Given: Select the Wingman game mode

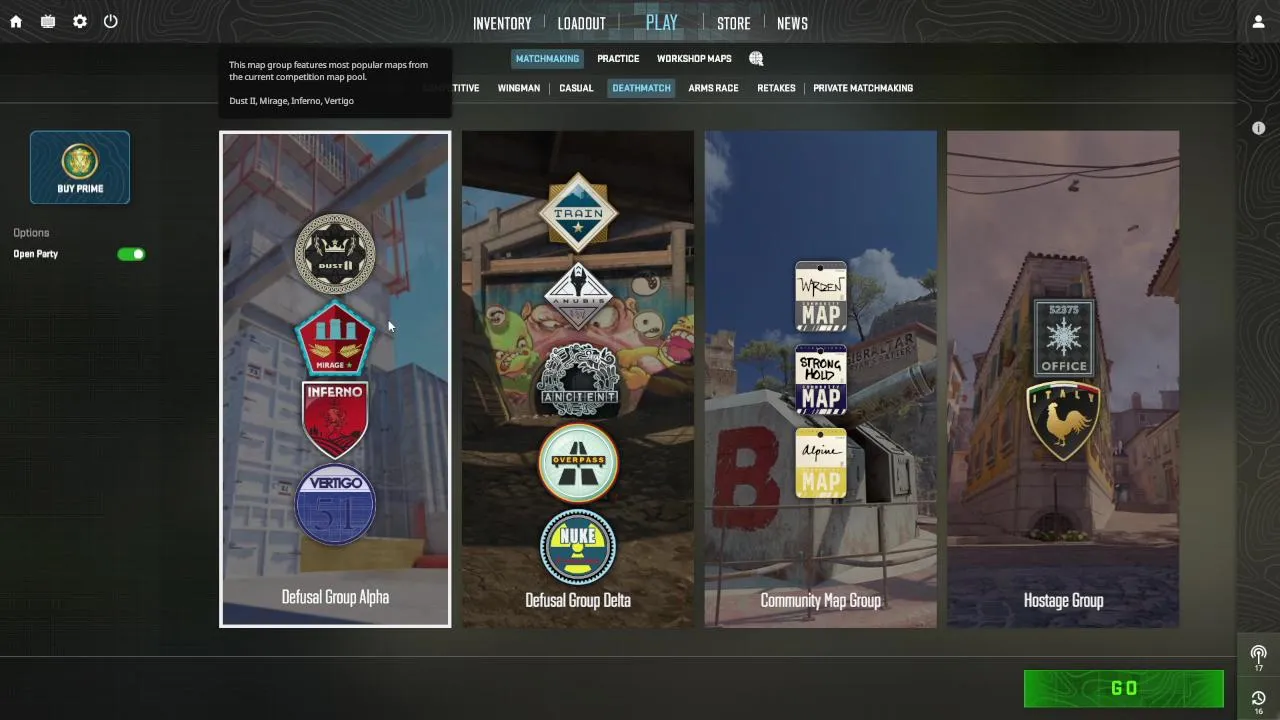Looking at the screenshot, I should pos(519,88).
